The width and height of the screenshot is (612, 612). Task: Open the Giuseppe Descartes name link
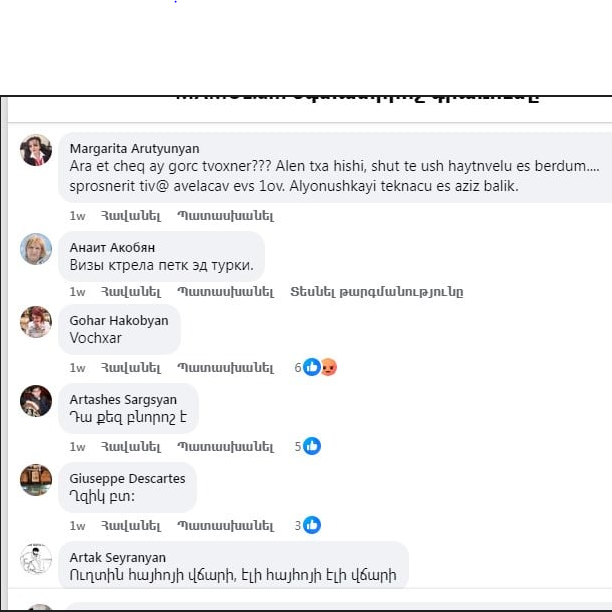click(127, 479)
